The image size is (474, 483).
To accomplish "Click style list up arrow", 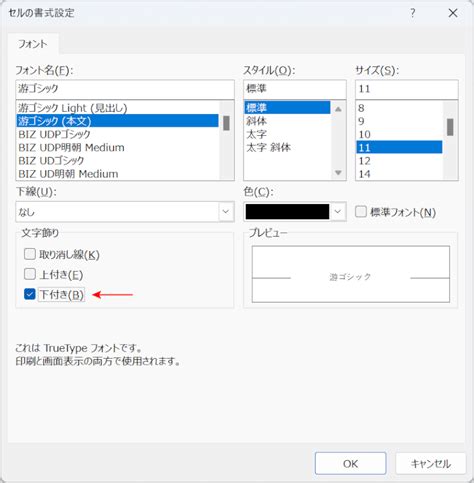I will [x=338, y=109].
